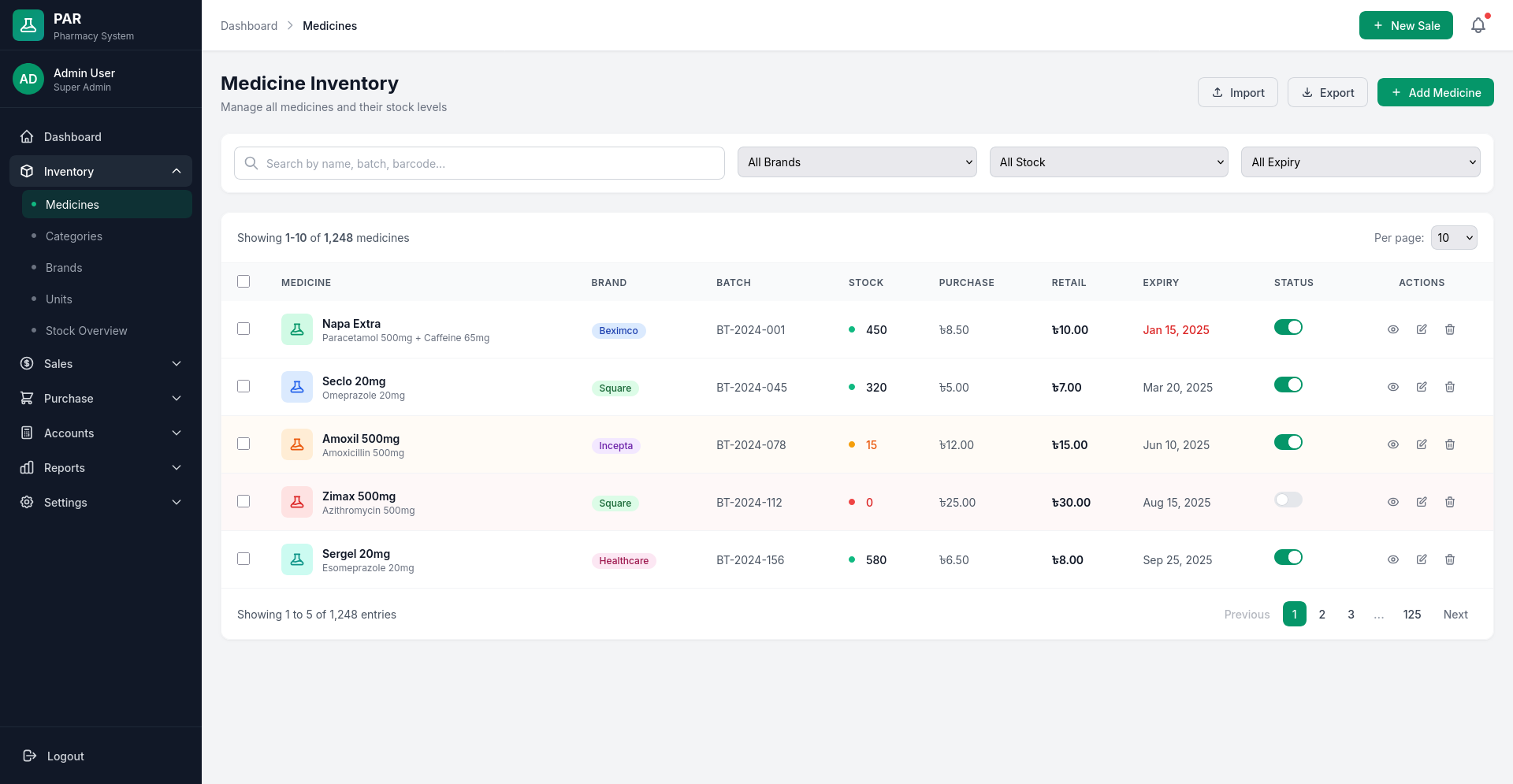This screenshot has height=784, width=1513.
Task: Check the select-all checkbox in table header
Action: click(x=243, y=281)
